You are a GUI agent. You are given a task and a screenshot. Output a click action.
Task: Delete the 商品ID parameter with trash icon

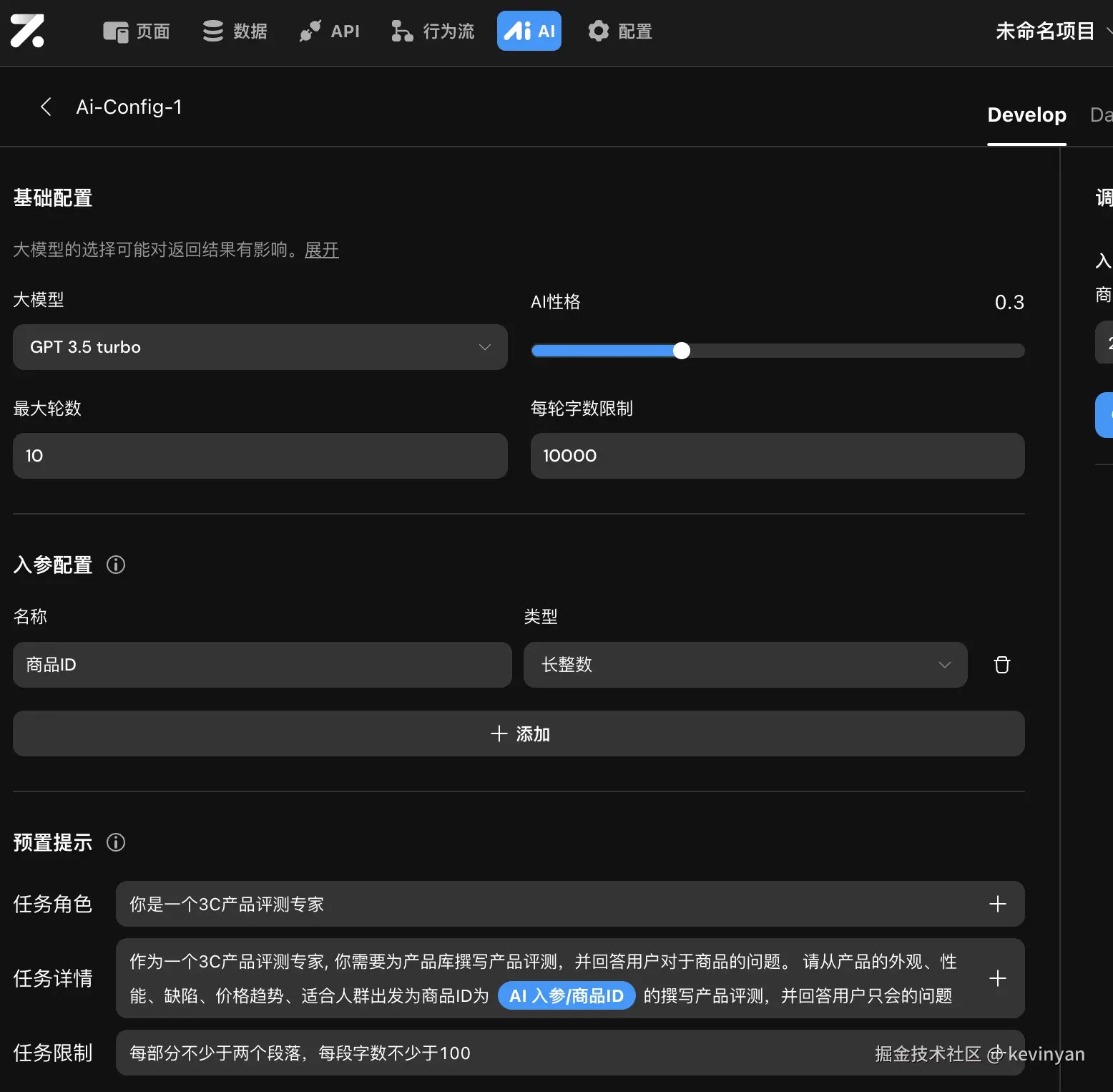click(x=1002, y=665)
